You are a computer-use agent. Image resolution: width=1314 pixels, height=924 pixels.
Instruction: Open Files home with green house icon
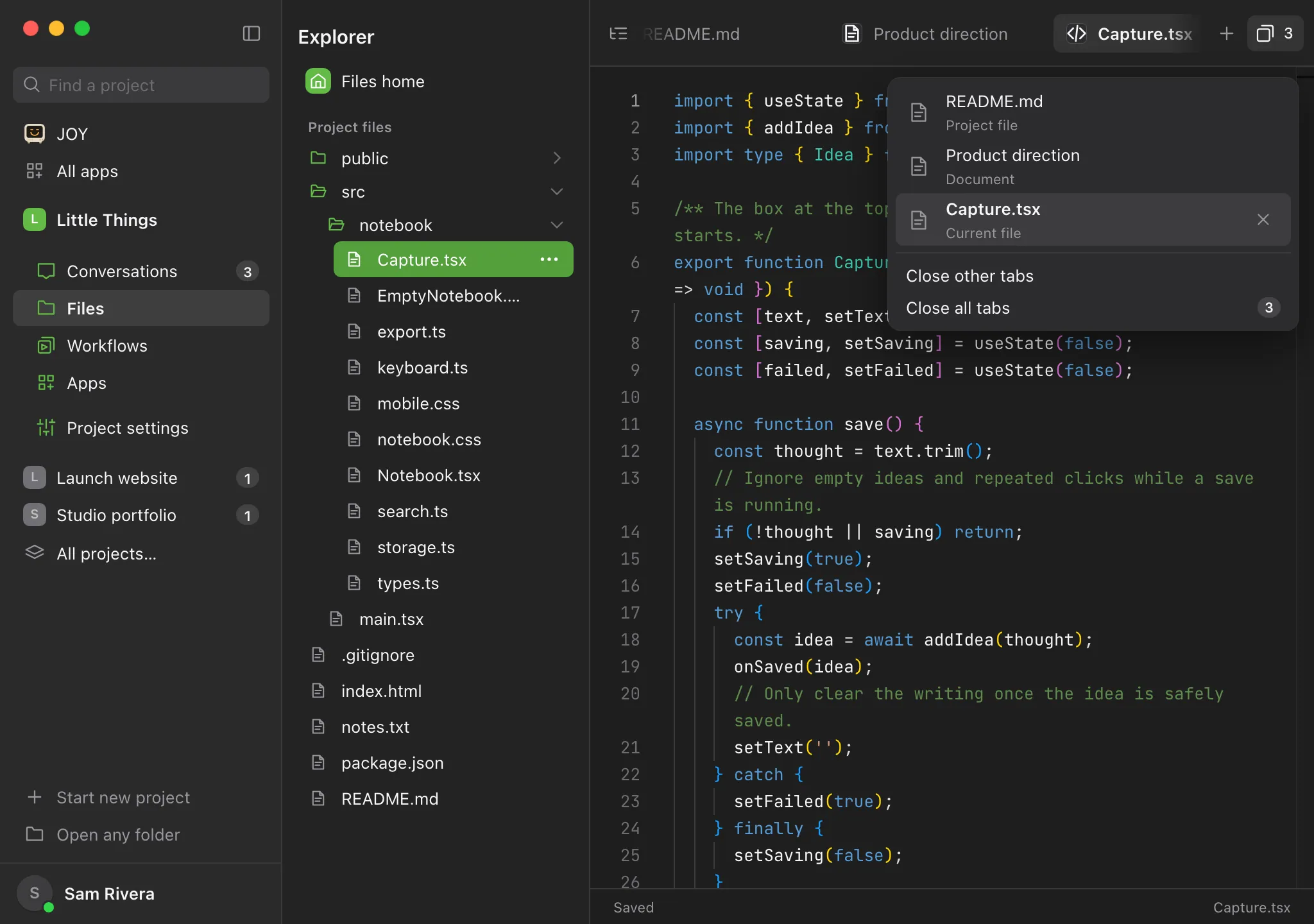(366, 81)
